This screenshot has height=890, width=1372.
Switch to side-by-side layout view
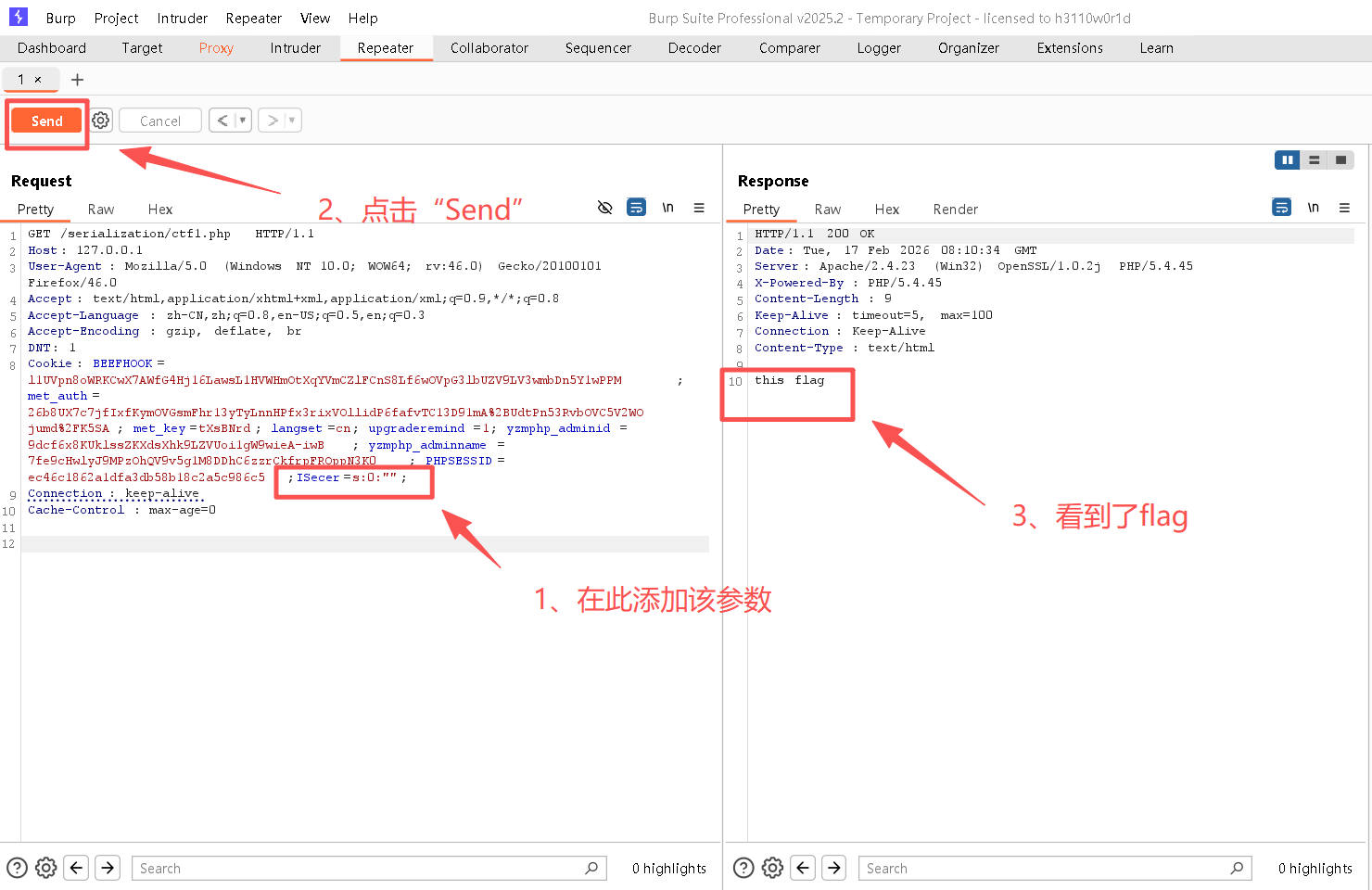point(1288,160)
